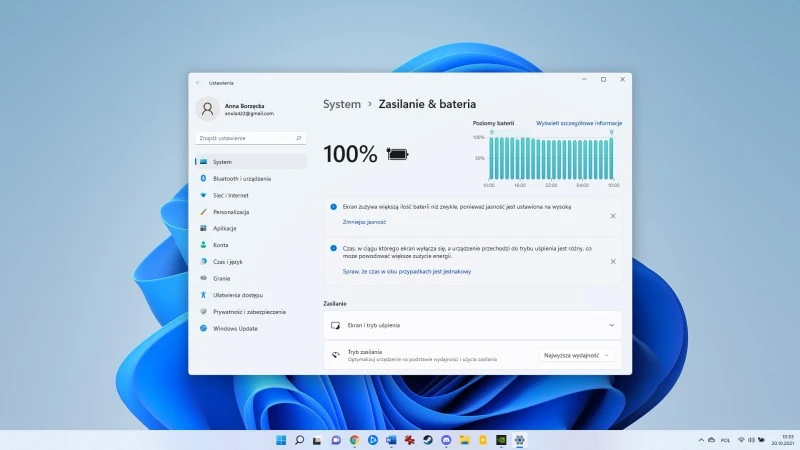This screenshot has height=450, width=800.
Task: Click the Znajdź ustawienie search field
Action: click(x=251, y=138)
